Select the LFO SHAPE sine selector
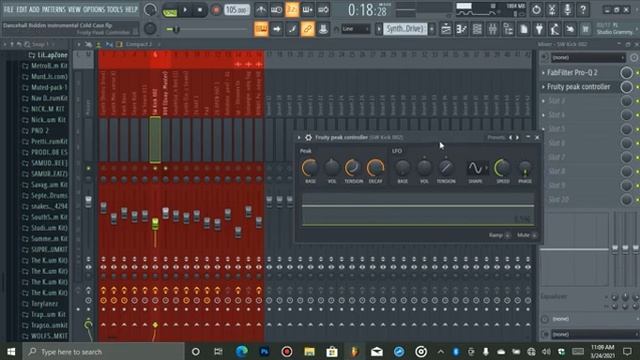Screen dimensions: 640x360 [476, 168]
